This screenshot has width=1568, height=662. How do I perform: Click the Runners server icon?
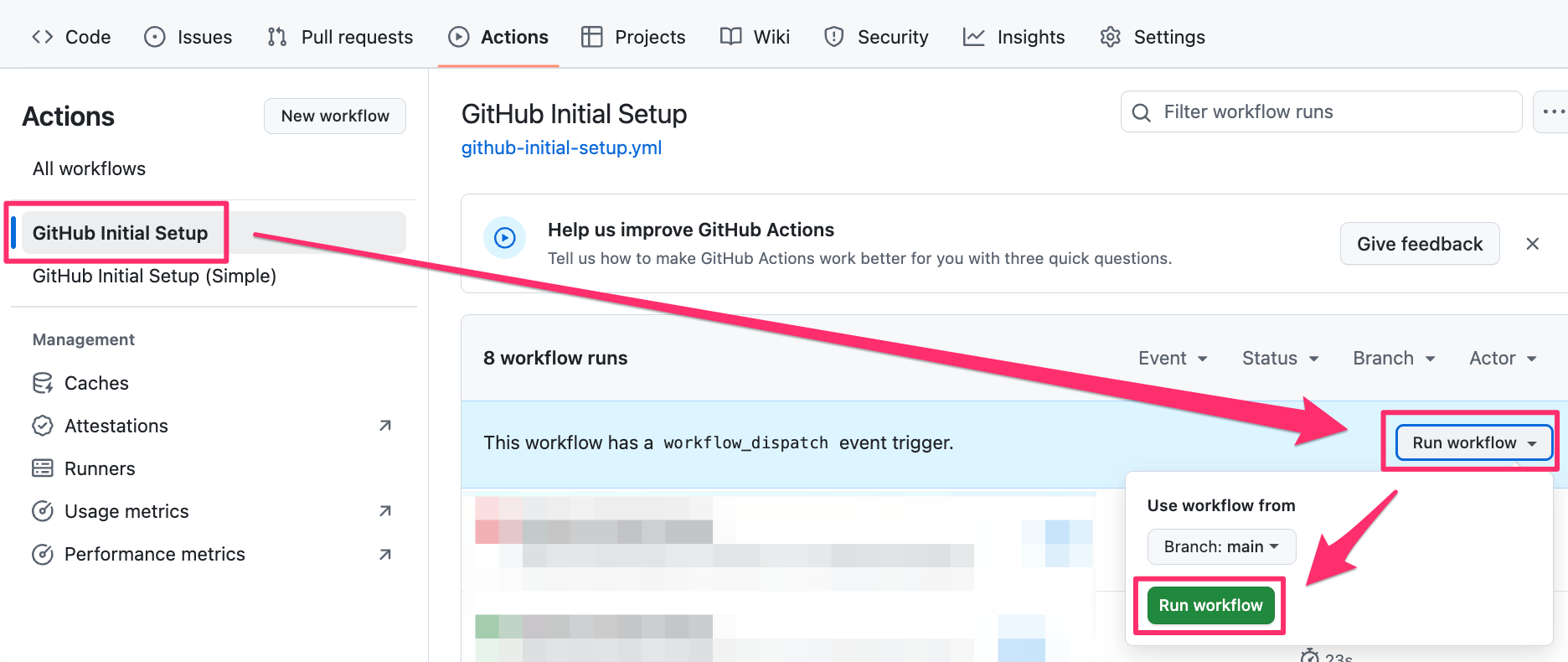[43, 468]
